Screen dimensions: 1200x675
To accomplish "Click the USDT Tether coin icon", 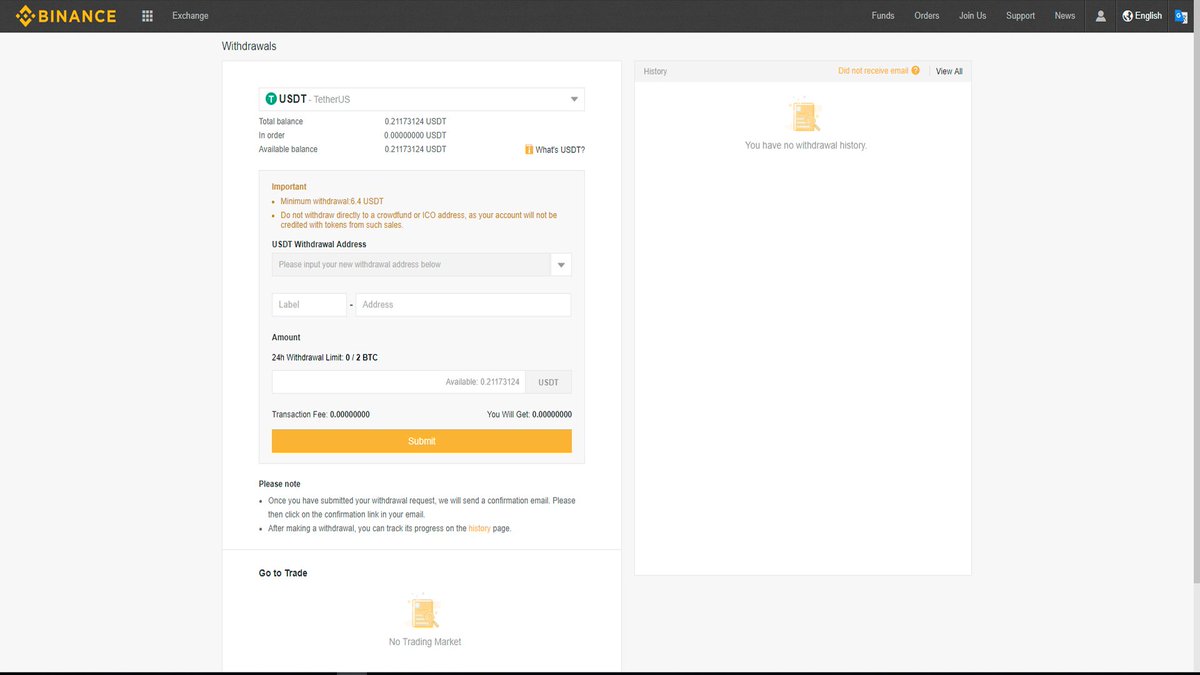I will tap(271, 99).
